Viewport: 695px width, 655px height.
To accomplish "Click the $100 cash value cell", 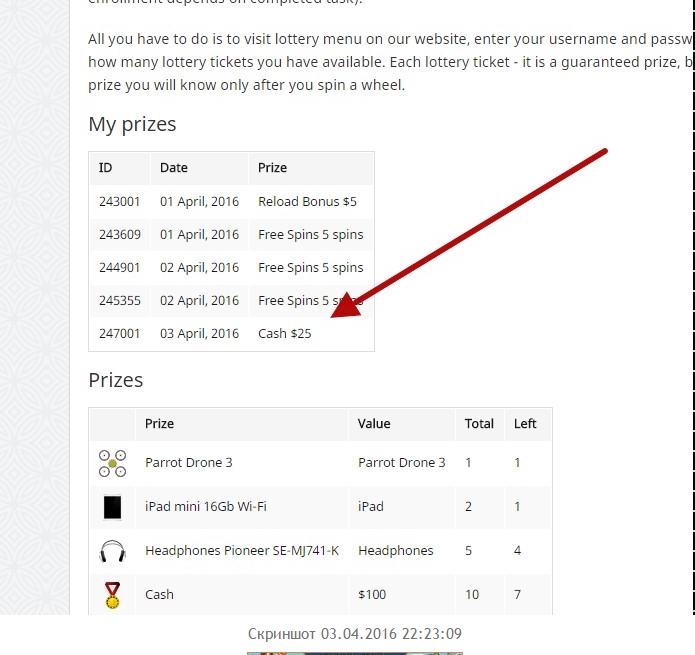I will click(x=372, y=594).
